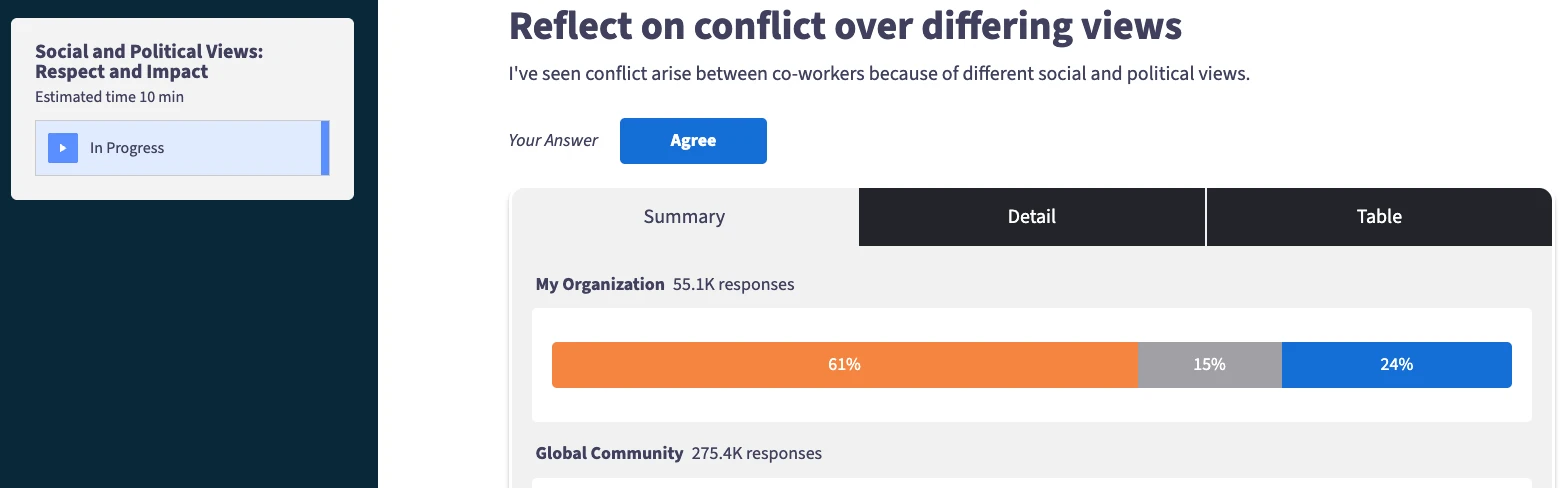This screenshot has height=488, width=1568.
Task: Click the blue progress indicator on lesson row
Action: pos(325,148)
